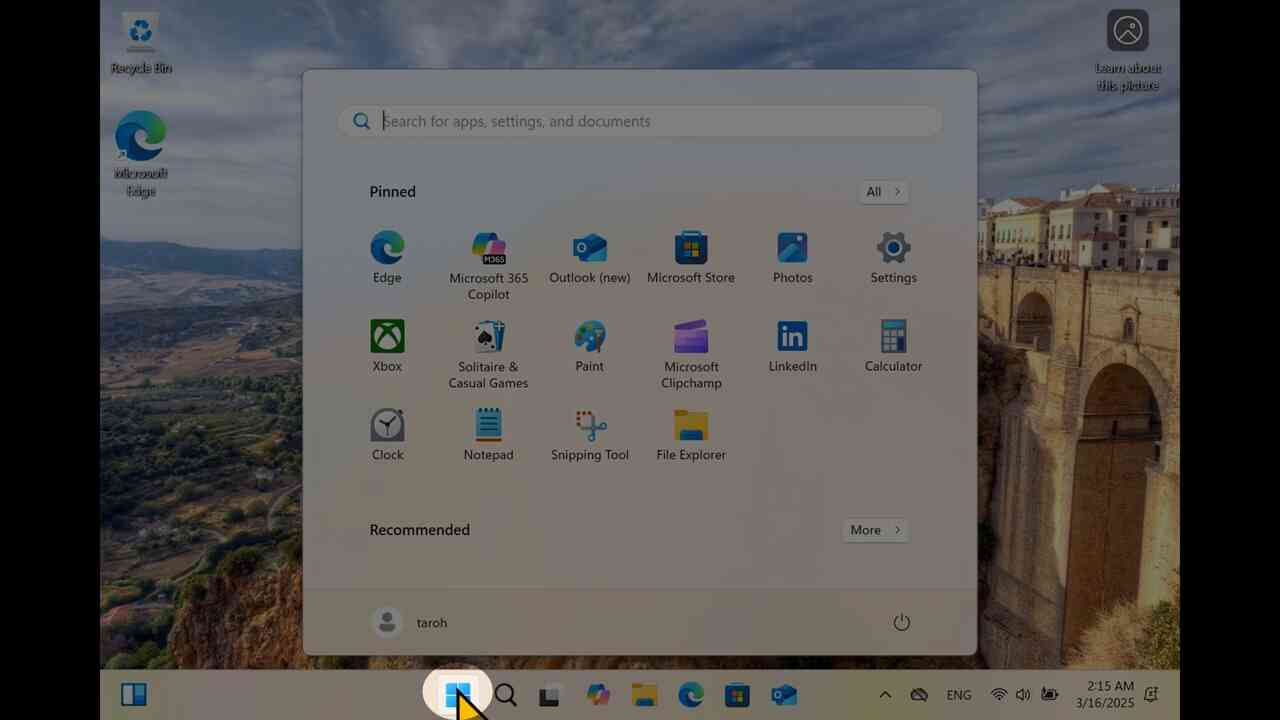This screenshot has width=1280, height=720.
Task: Open Wi-Fi network quick settings
Action: coord(998,694)
